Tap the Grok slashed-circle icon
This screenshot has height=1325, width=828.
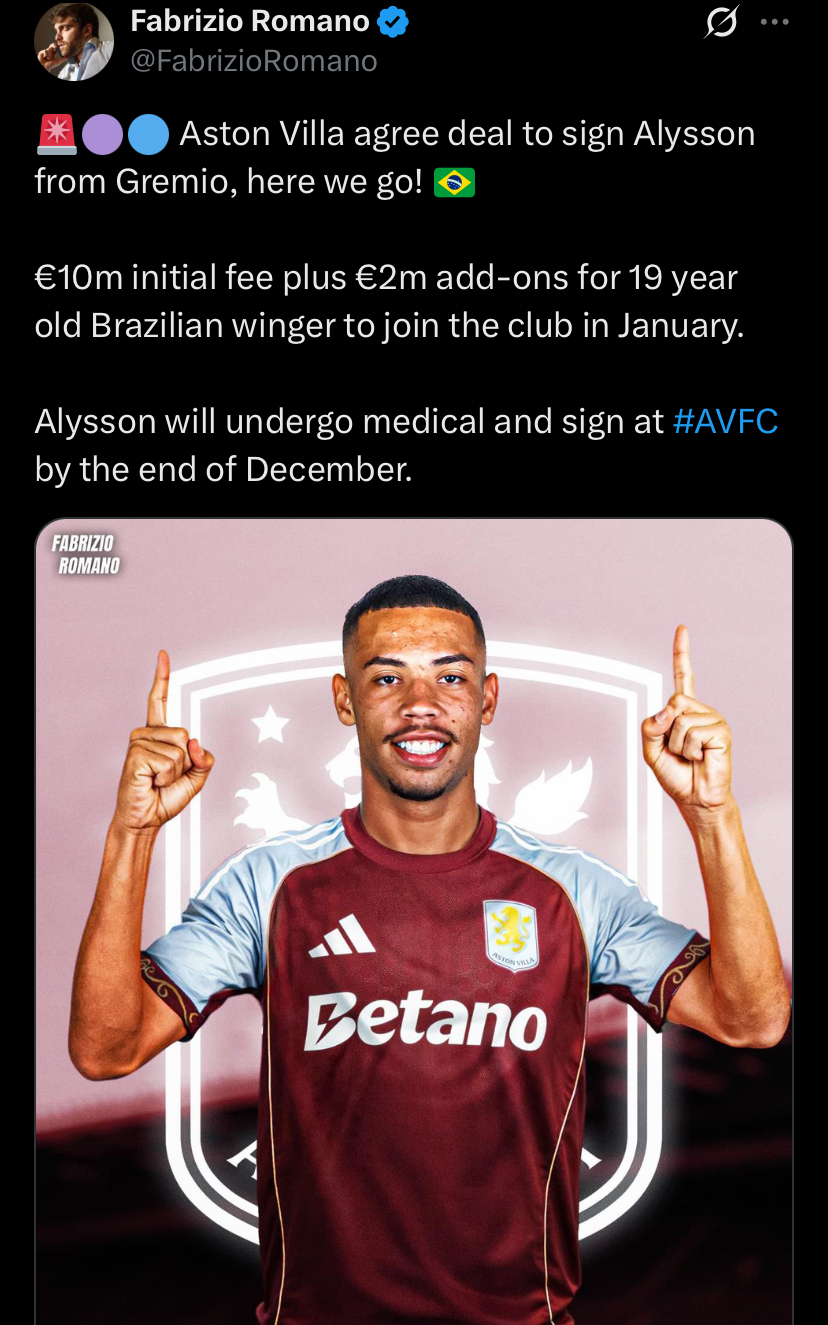tap(722, 22)
